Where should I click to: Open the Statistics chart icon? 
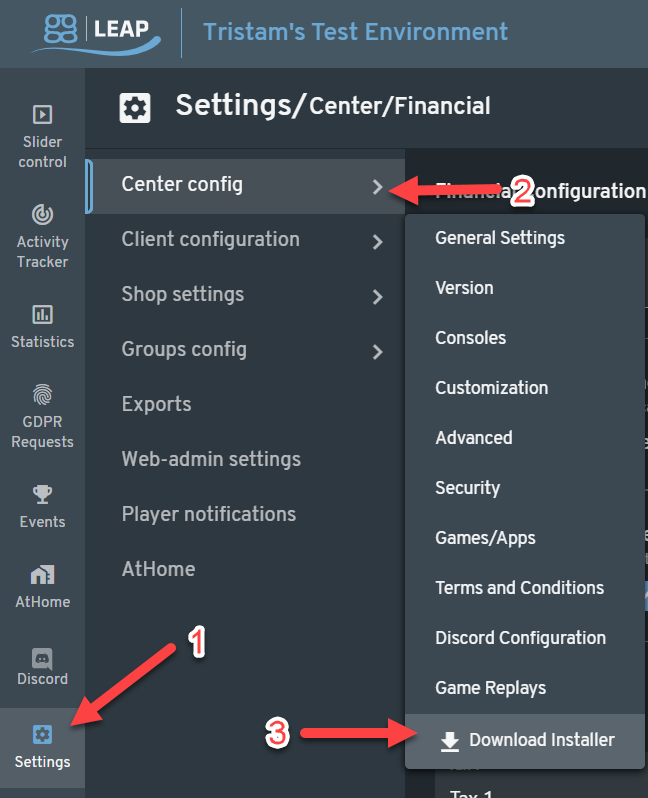(42, 315)
